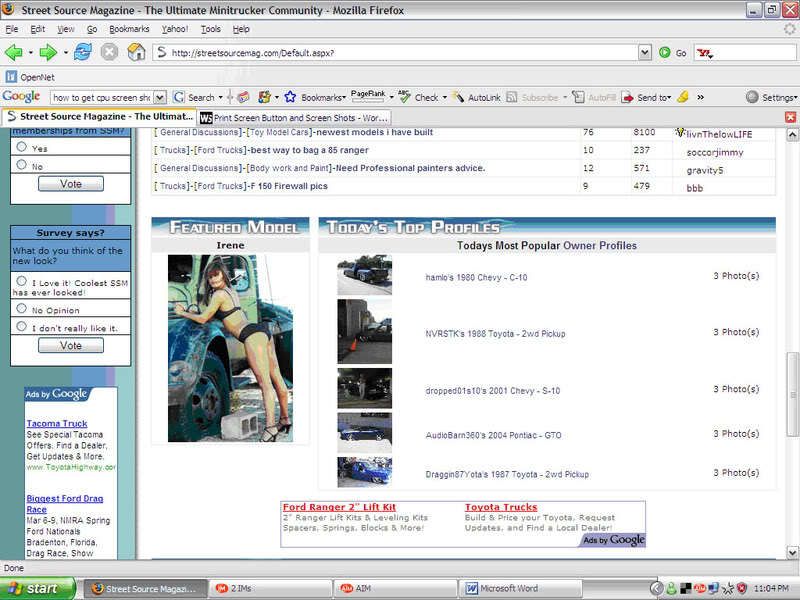Screen dimensions: 800x600
Task: Click the blue star Bookmarks icon
Action: click(290, 97)
